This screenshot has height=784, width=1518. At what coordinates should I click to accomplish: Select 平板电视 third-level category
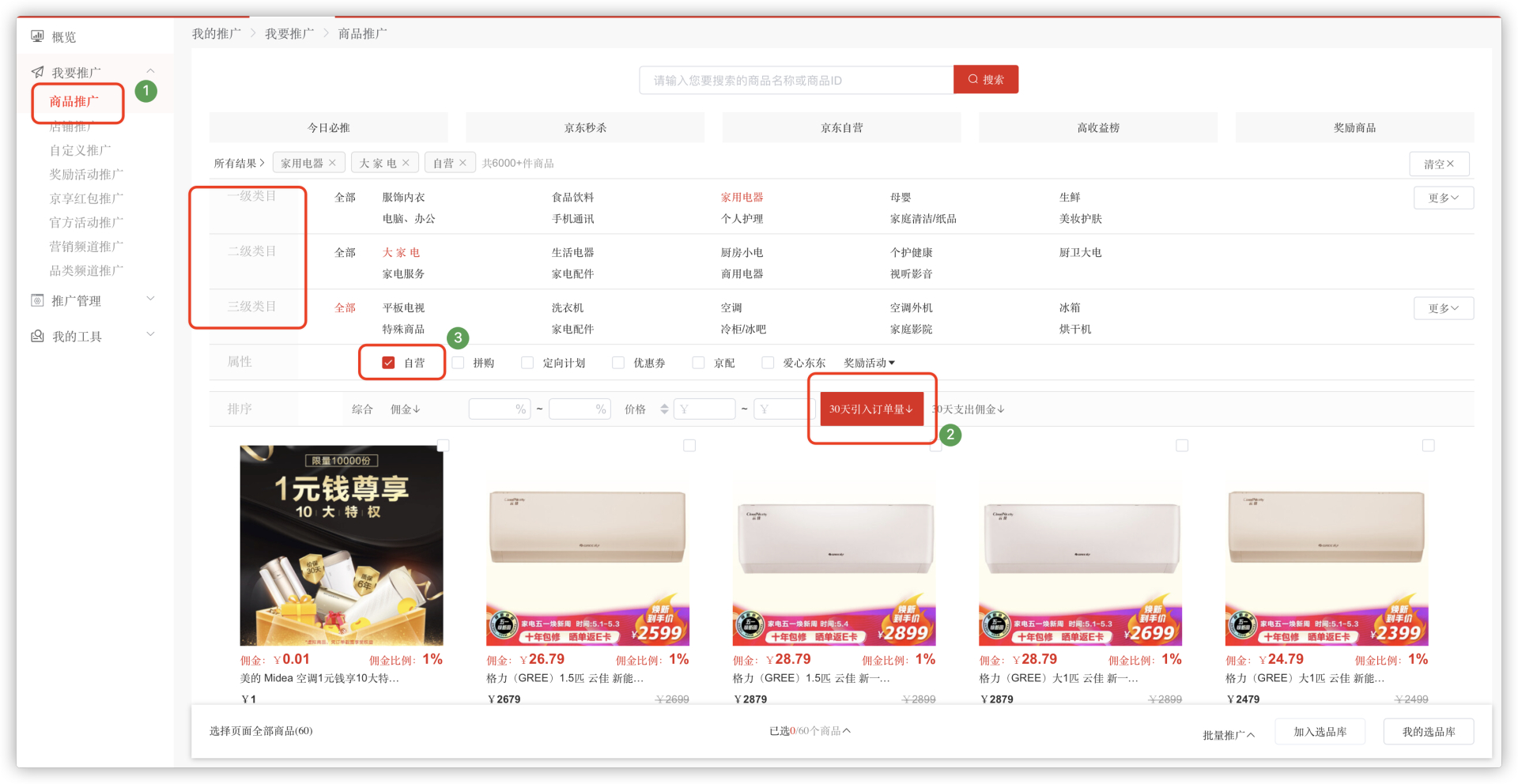pos(403,307)
